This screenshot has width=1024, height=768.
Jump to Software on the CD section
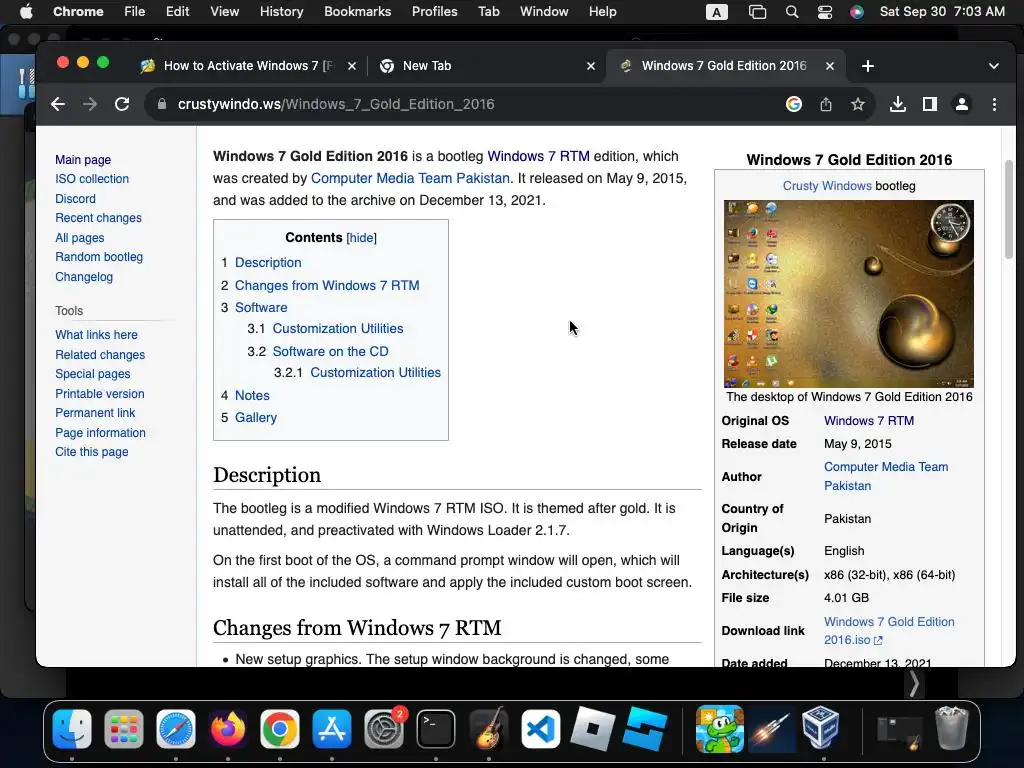tap(330, 351)
